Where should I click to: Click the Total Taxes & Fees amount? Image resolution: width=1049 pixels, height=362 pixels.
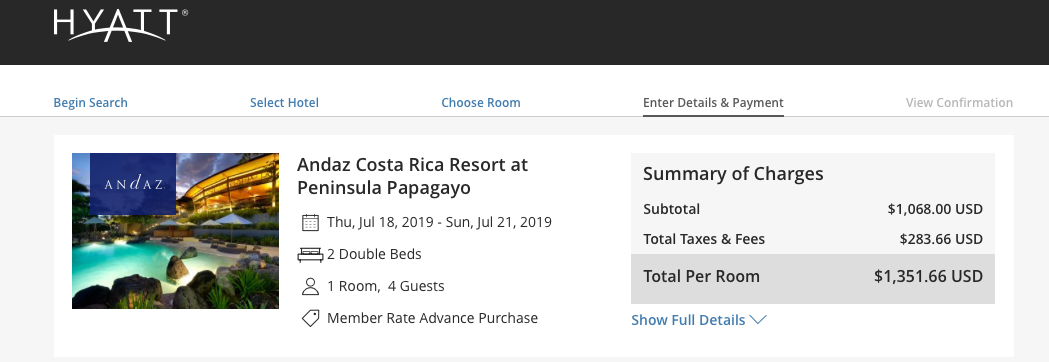(941, 239)
